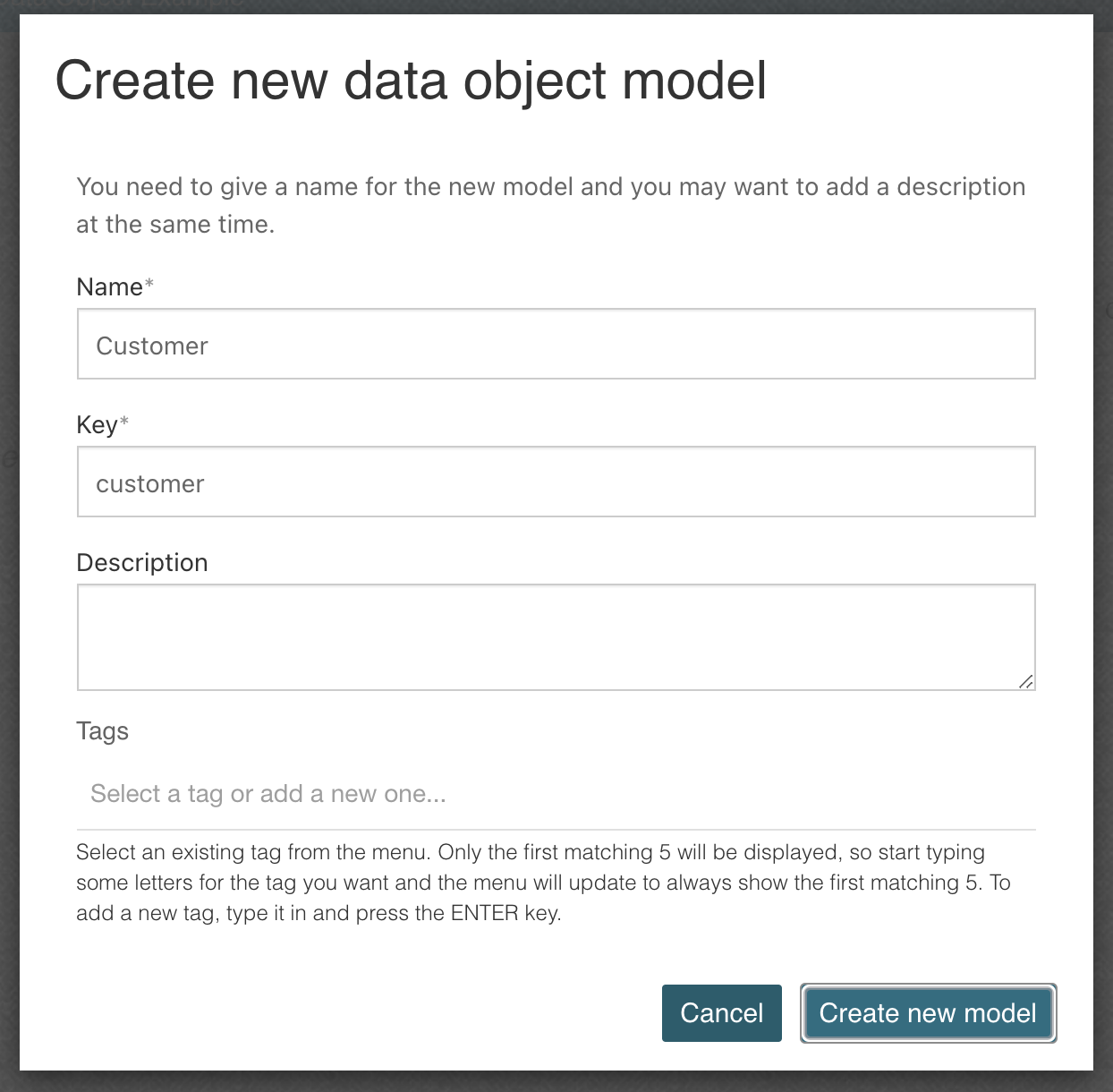The image size is (1113, 1092).
Task: Click the Name label with asterisk
Action: [x=114, y=286]
